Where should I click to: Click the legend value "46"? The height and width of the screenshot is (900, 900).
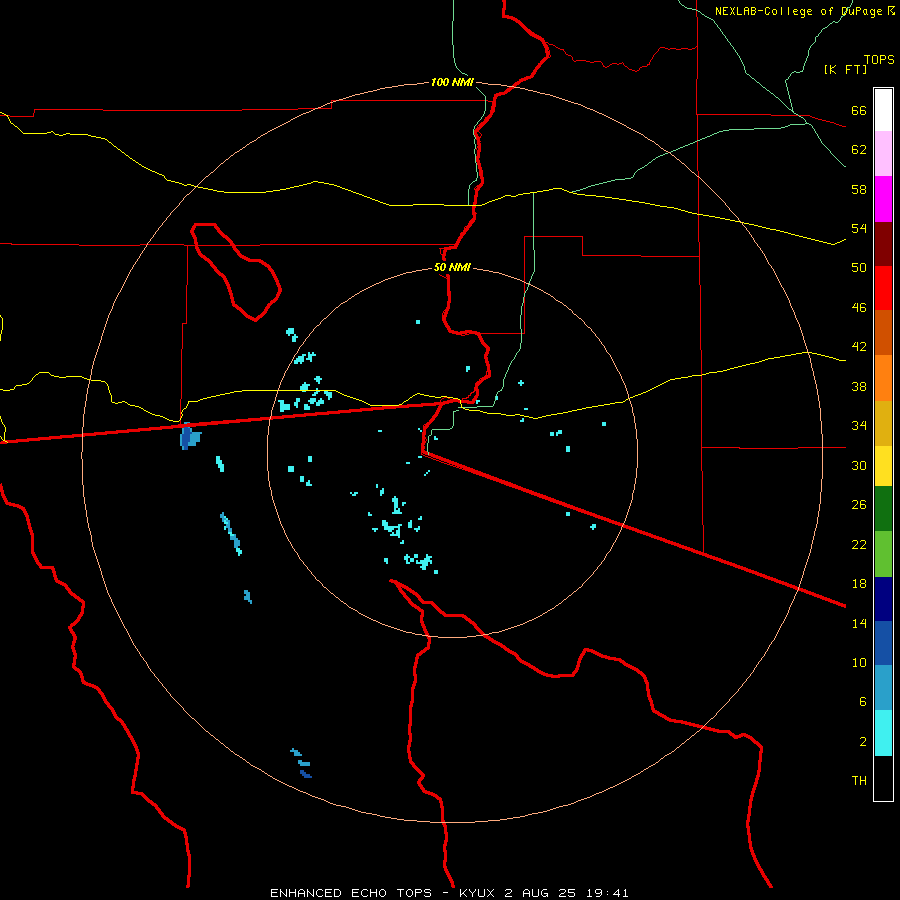click(x=859, y=308)
